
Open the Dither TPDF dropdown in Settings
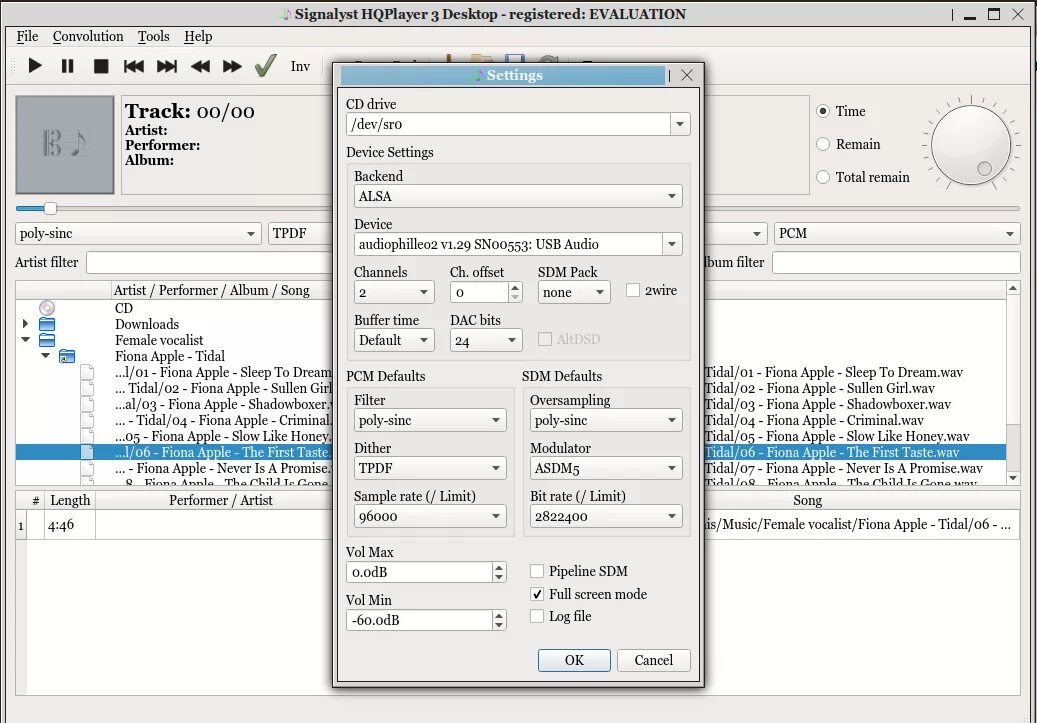coord(430,468)
